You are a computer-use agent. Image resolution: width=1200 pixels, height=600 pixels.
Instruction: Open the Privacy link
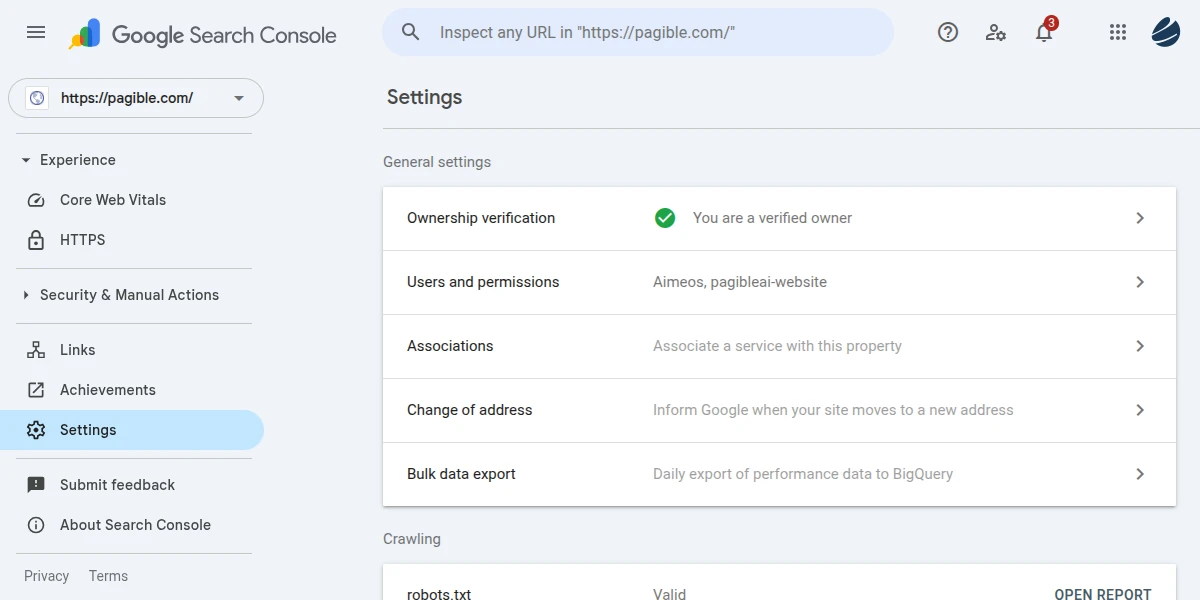click(x=46, y=576)
